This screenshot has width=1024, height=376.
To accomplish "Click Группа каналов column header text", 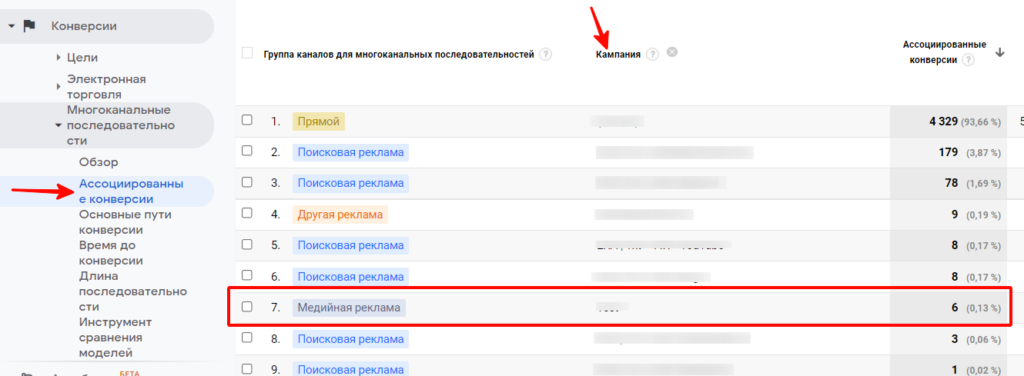I will pos(399,55).
